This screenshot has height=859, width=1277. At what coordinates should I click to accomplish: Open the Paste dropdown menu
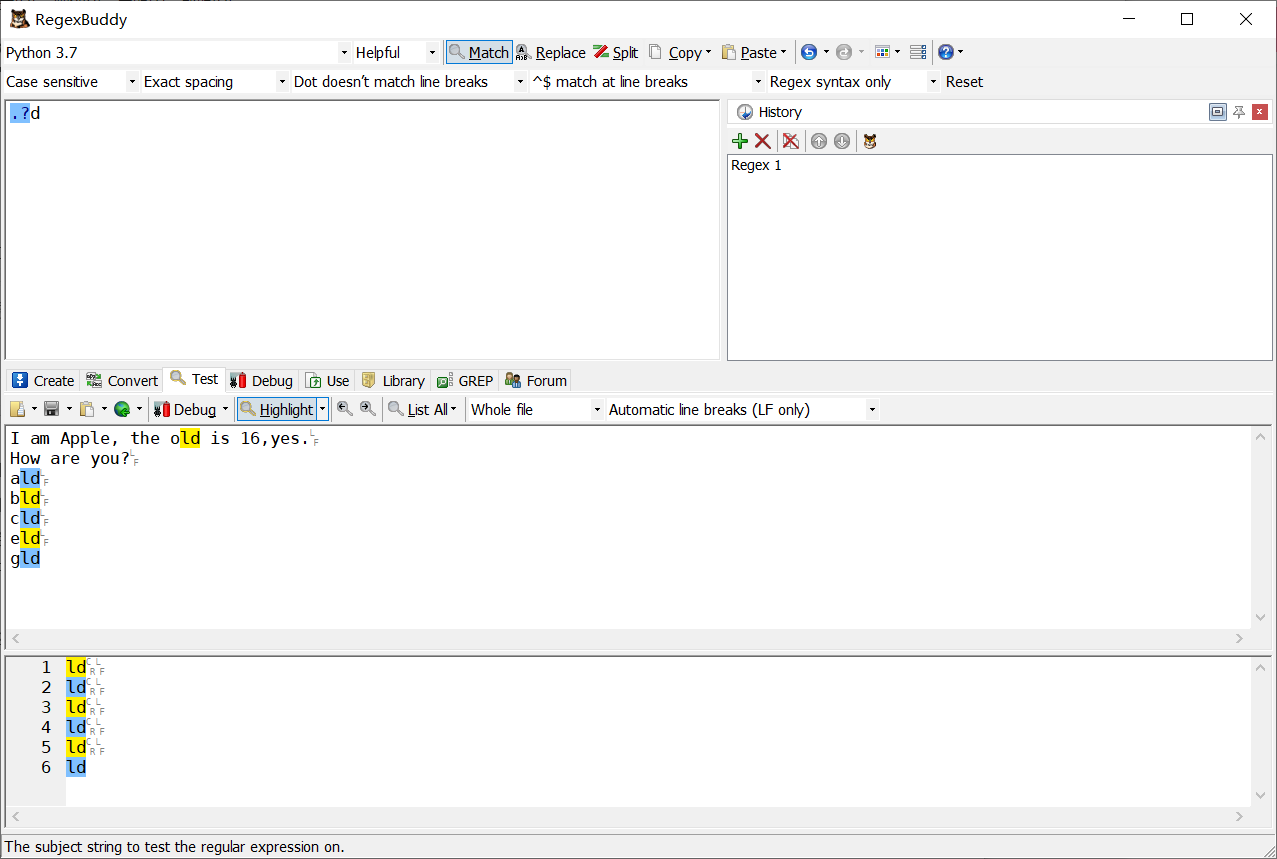tap(755, 52)
